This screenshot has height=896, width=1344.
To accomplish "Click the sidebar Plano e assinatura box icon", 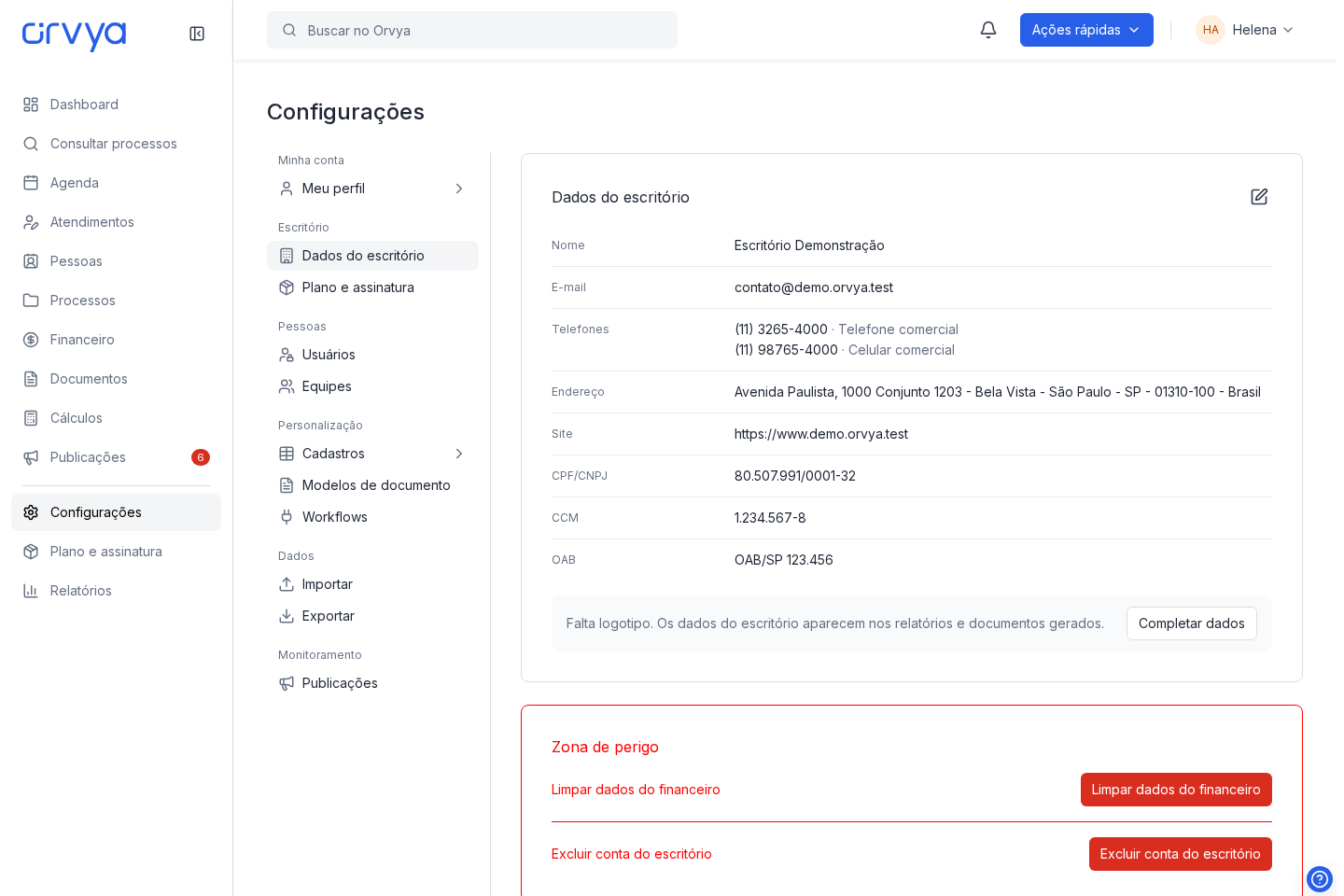I will point(31,552).
